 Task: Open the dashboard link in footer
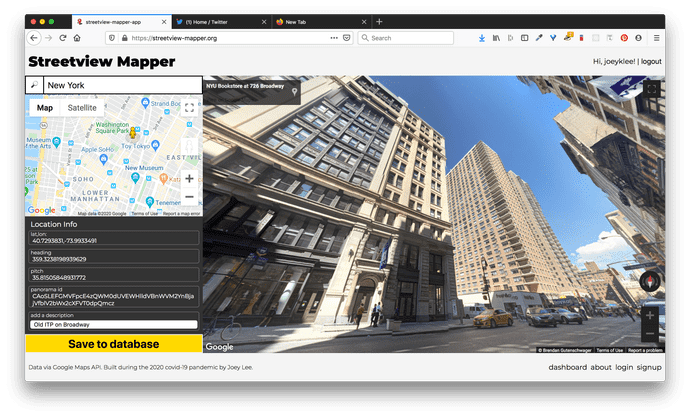click(x=567, y=367)
